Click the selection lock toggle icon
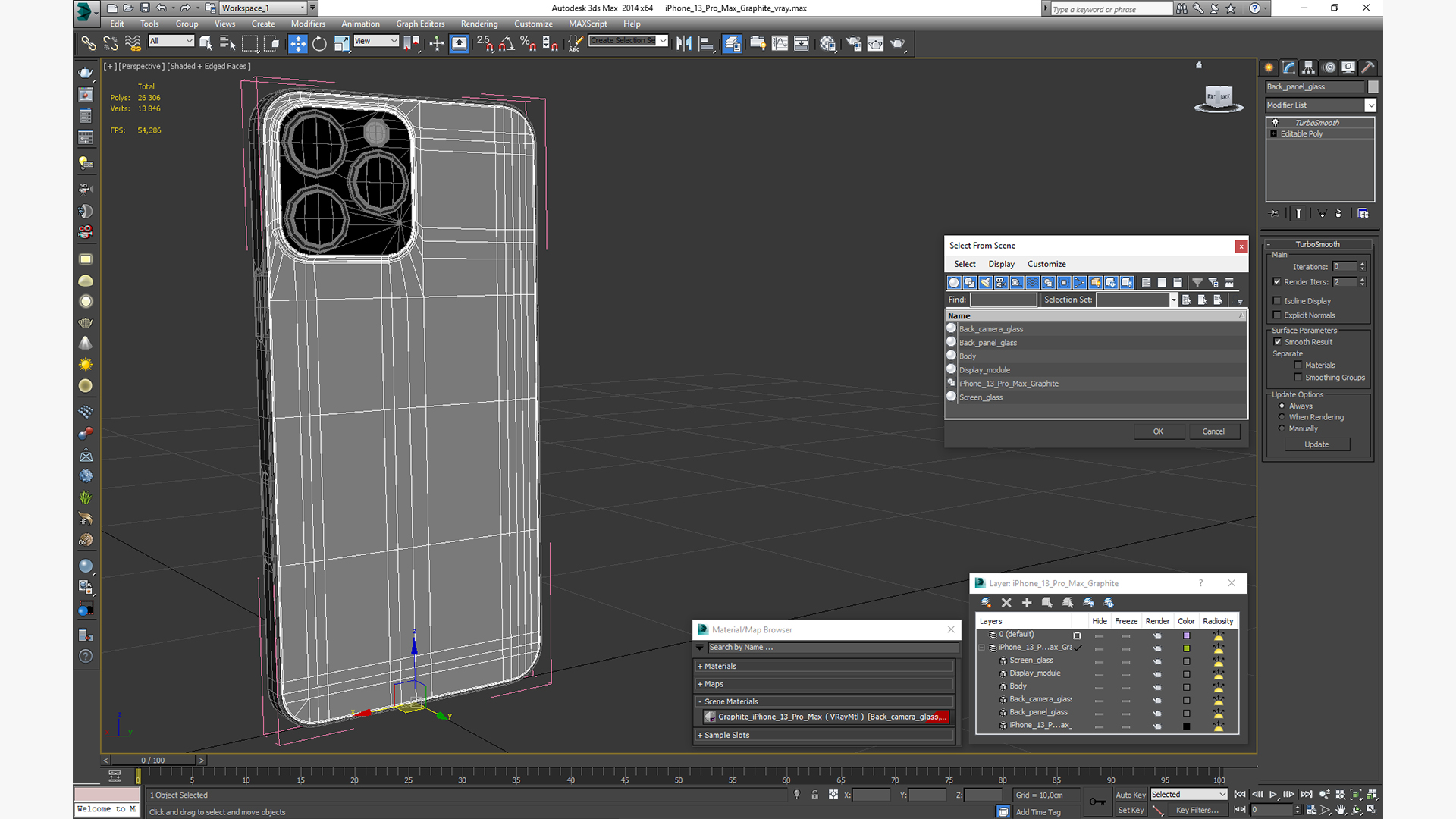Image resolution: width=1456 pixels, height=819 pixels. tap(814, 795)
